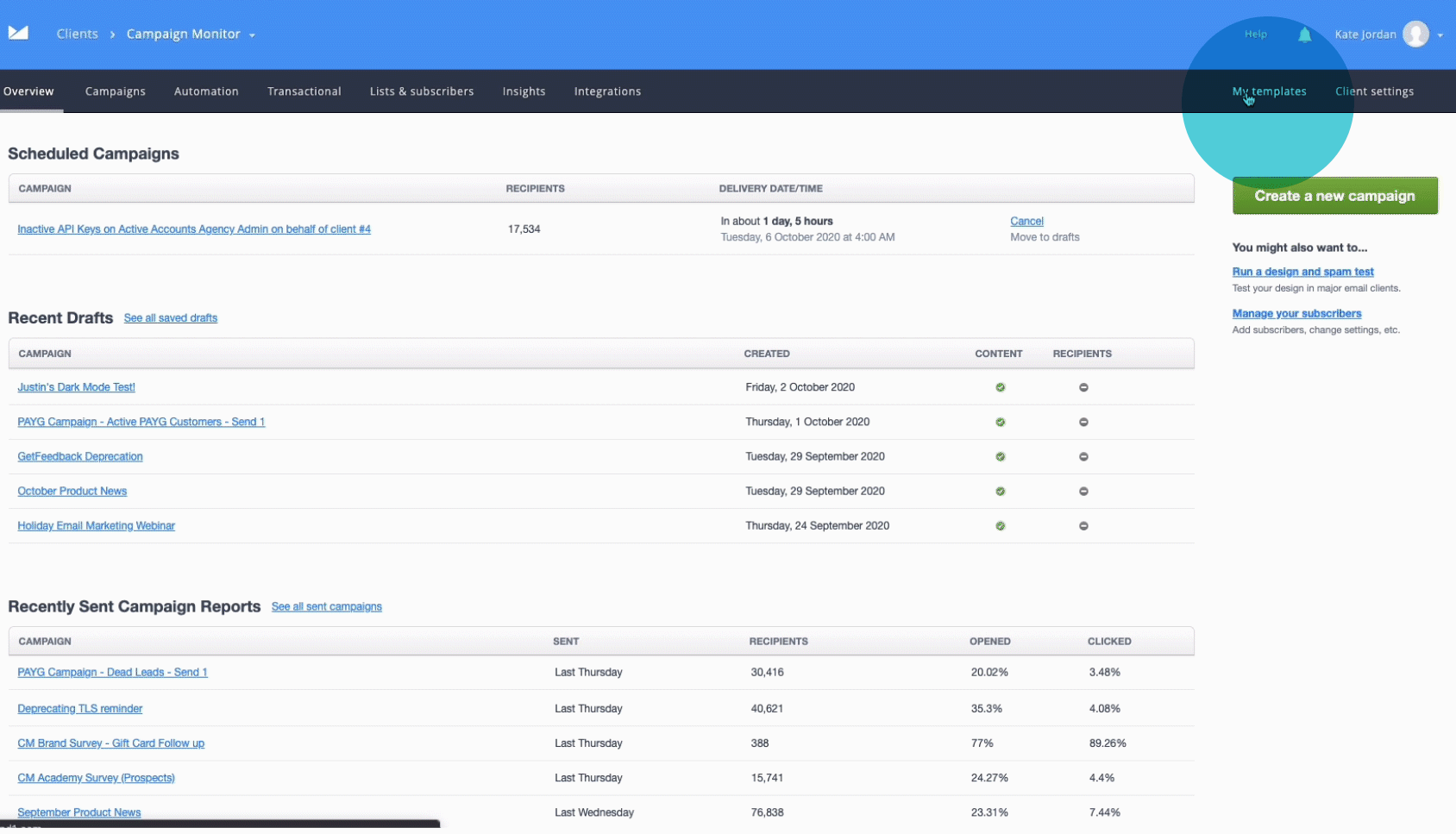Image resolution: width=1456 pixels, height=834 pixels.
Task: Select the Transactional tab
Action: 304,91
